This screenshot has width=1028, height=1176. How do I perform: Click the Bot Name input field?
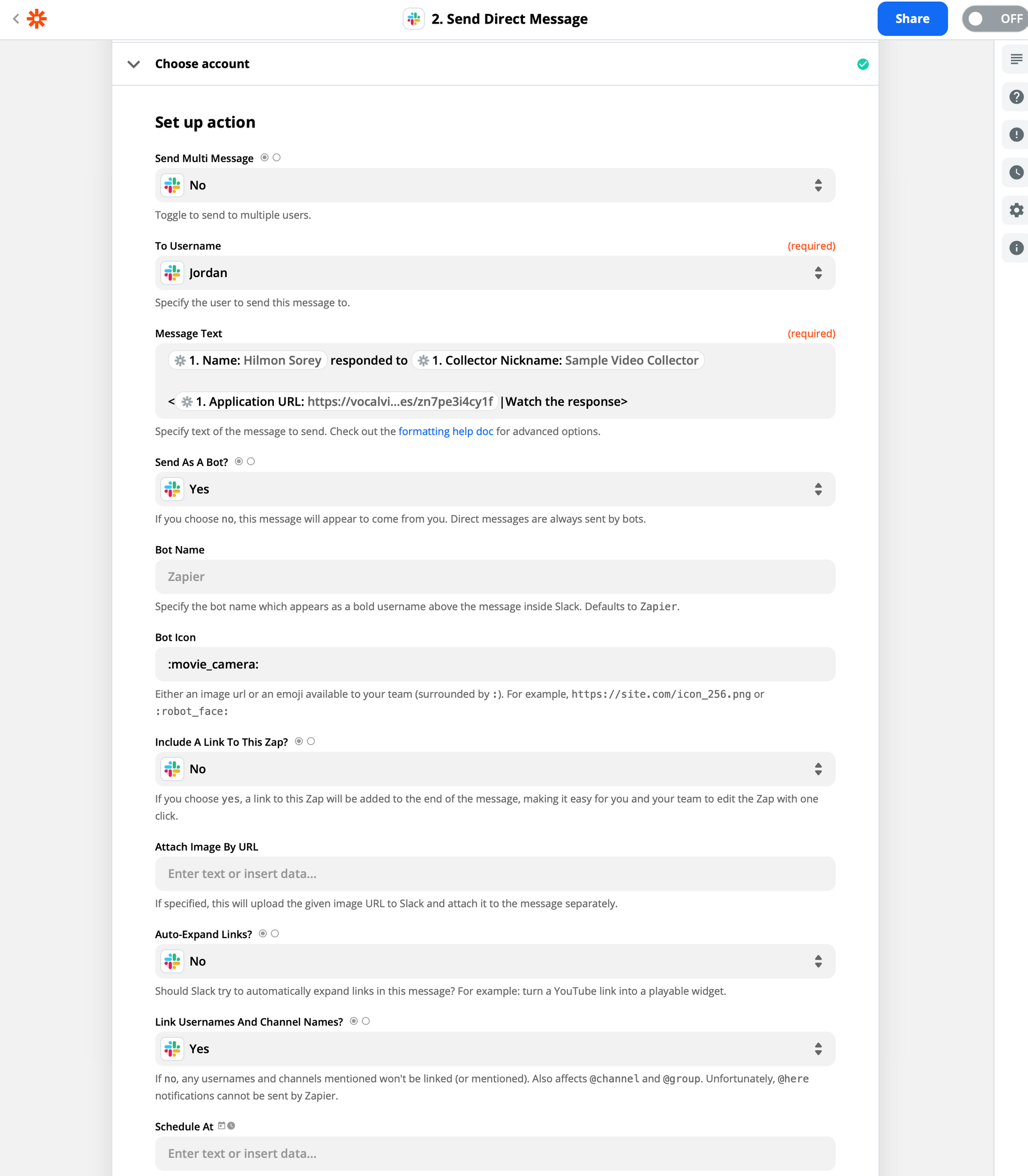(494, 577)
